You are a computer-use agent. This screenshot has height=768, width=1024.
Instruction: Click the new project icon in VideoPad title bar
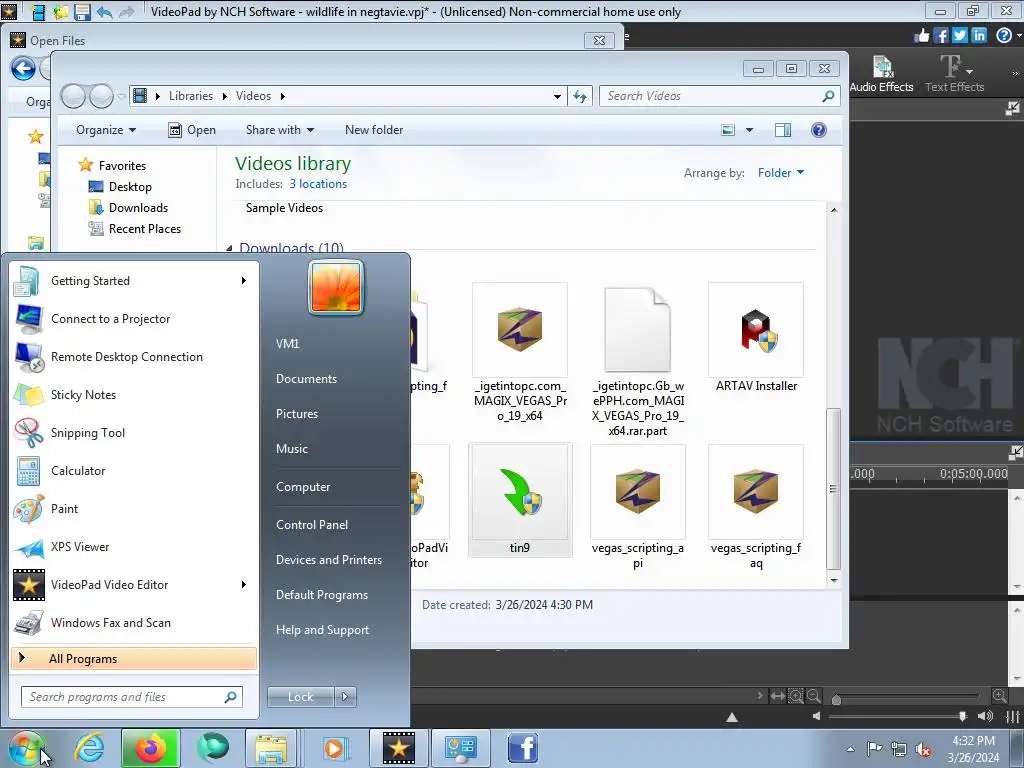point(39,11)
